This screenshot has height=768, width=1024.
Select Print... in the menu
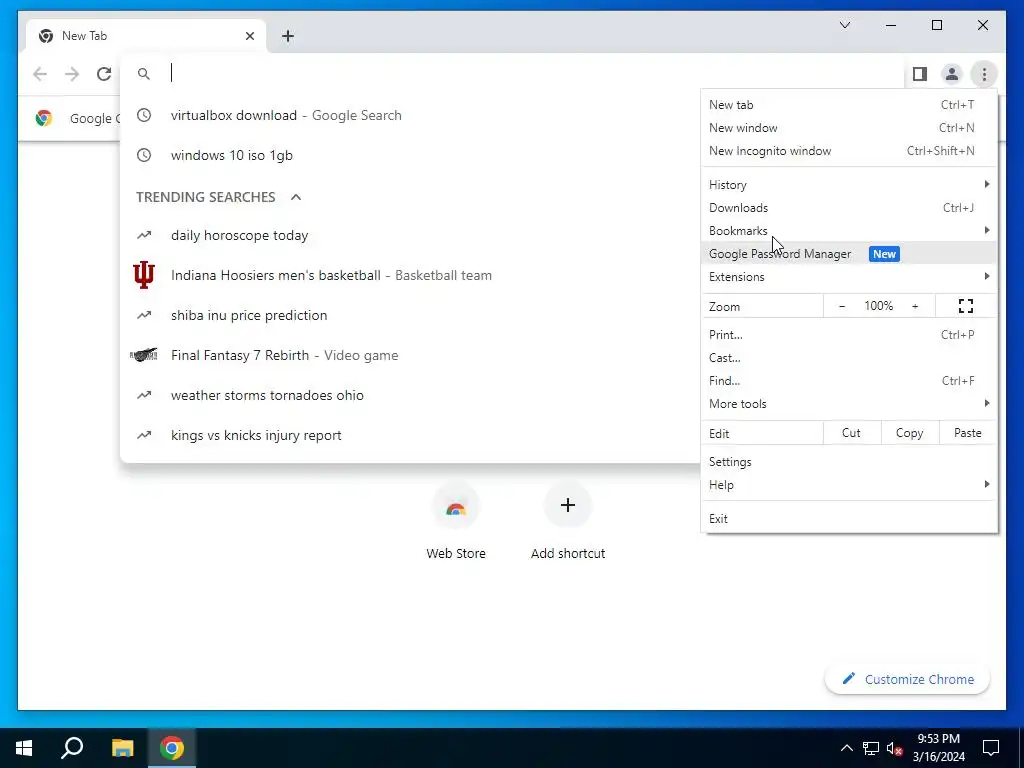tap(849, 334)
